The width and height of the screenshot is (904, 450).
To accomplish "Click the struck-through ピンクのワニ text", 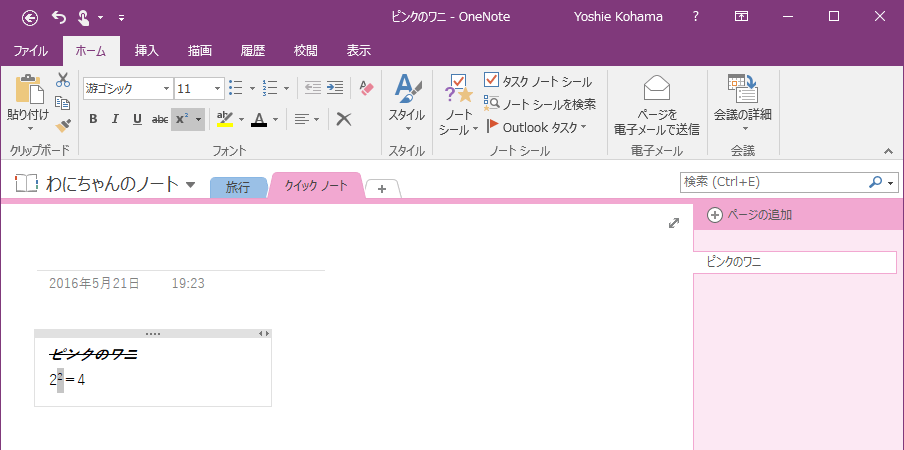I will (94, 354).
